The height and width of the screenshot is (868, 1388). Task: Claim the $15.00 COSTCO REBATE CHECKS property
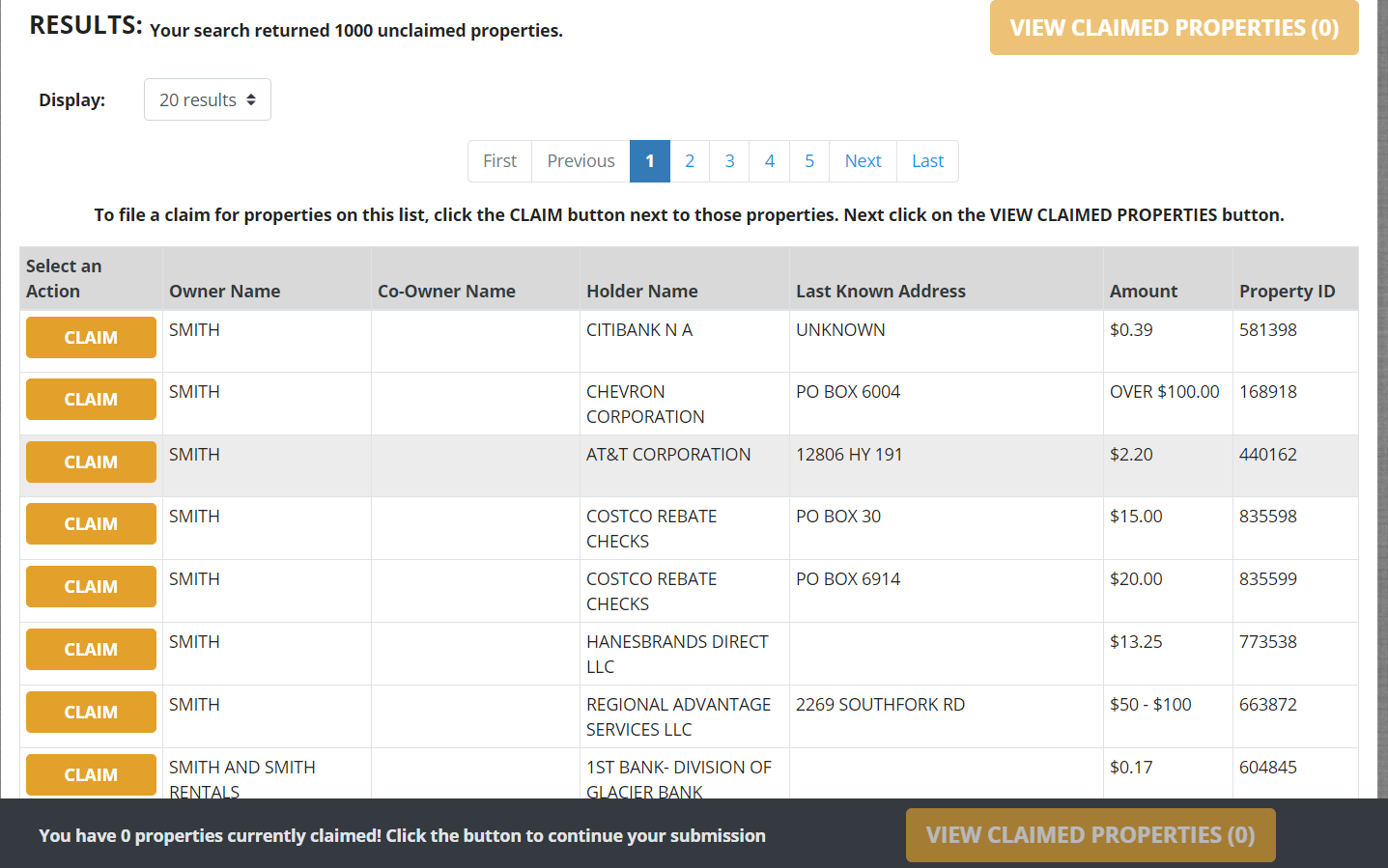coord(90,523)
